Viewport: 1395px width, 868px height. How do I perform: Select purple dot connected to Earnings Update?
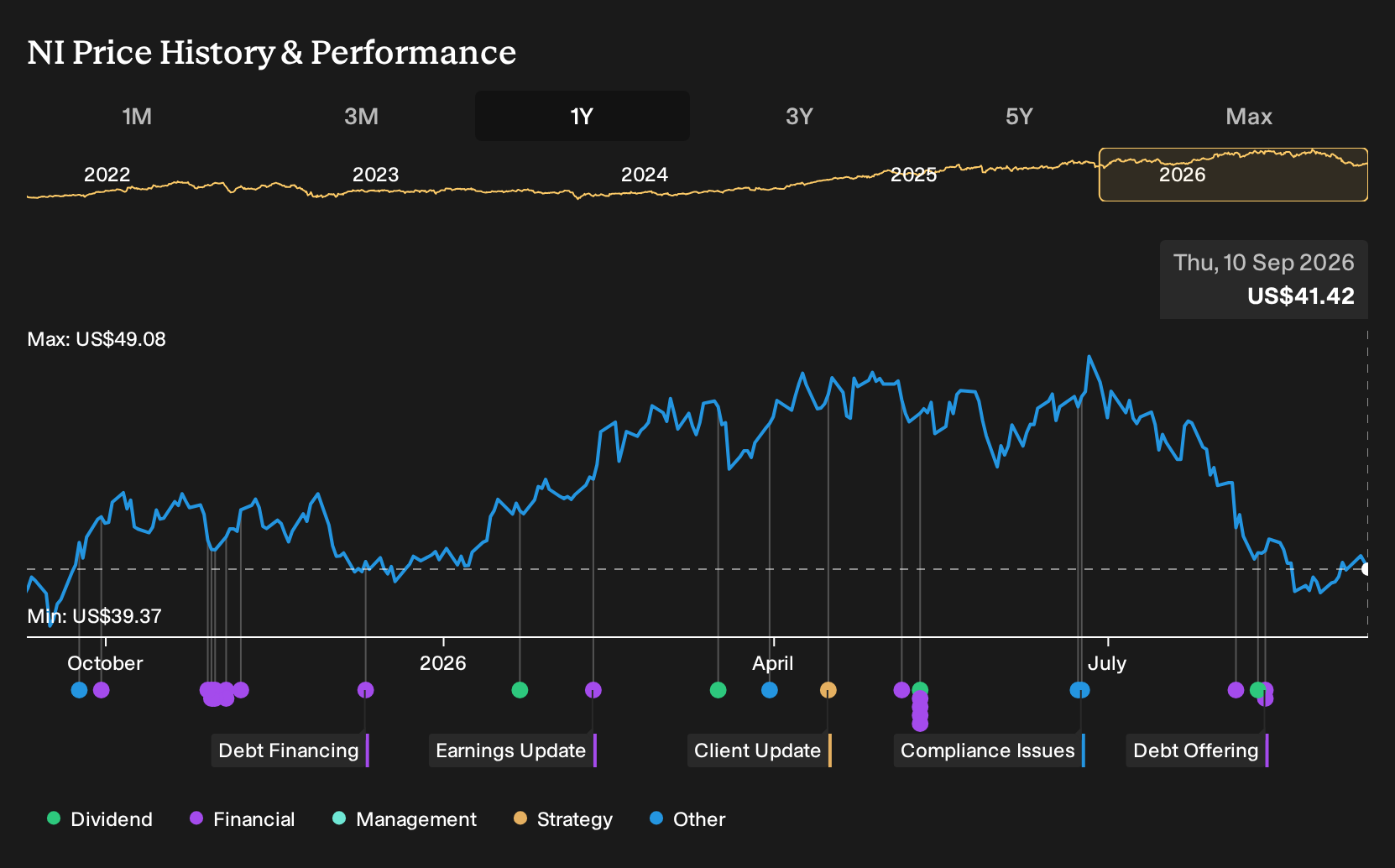[593, 690]
